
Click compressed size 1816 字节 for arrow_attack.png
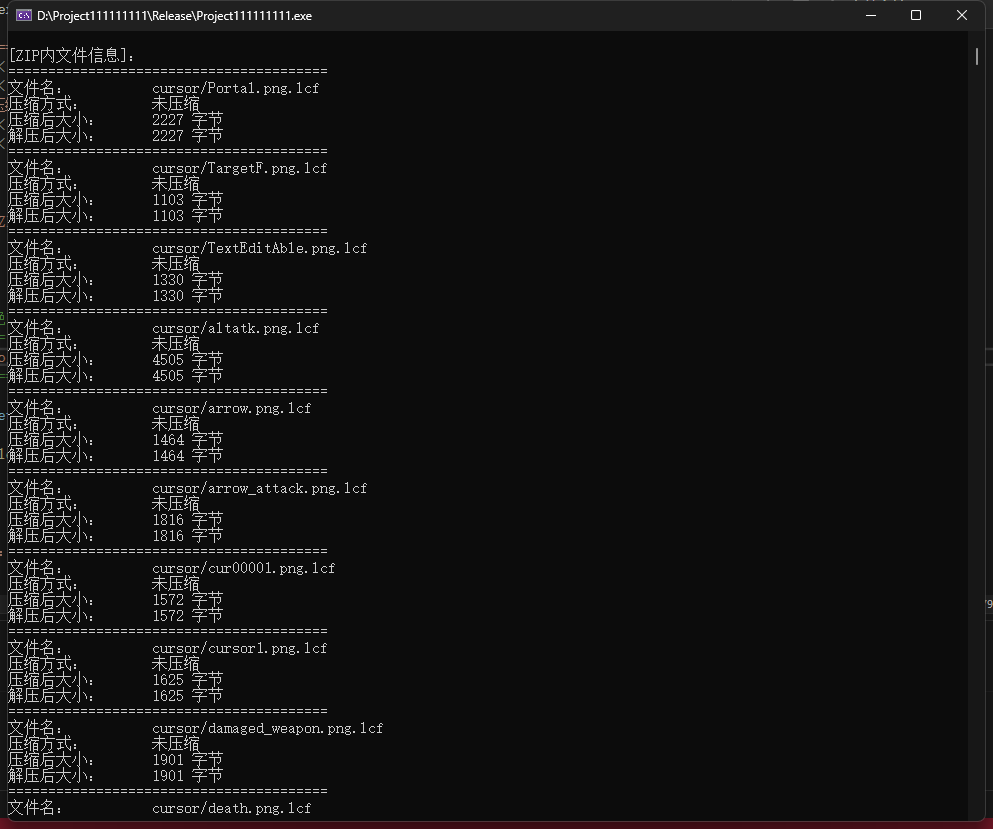click(x=187, y=519)
